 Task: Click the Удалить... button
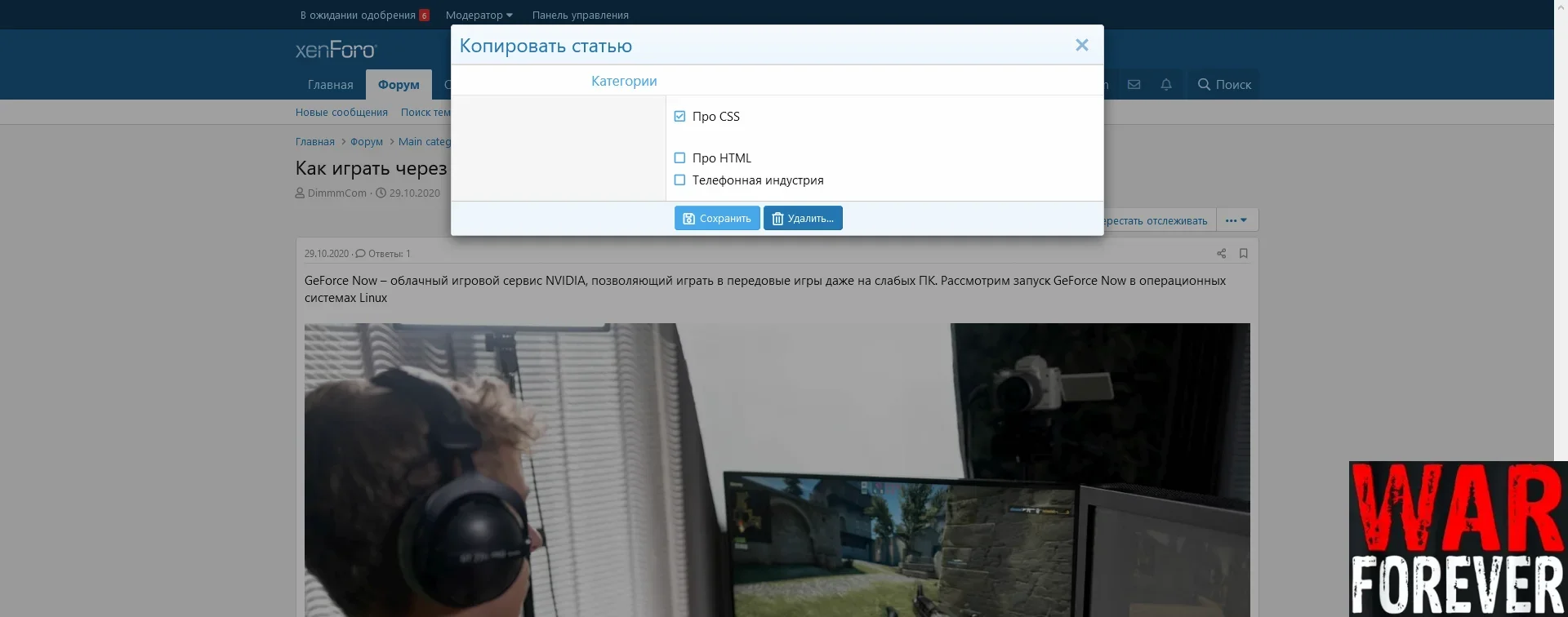click(803, 219)
